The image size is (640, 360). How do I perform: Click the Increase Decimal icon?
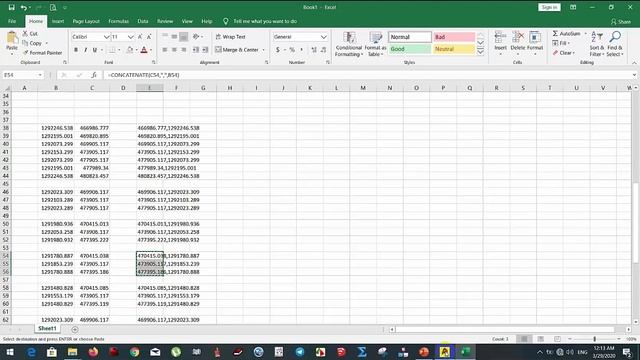click(314, 50)
